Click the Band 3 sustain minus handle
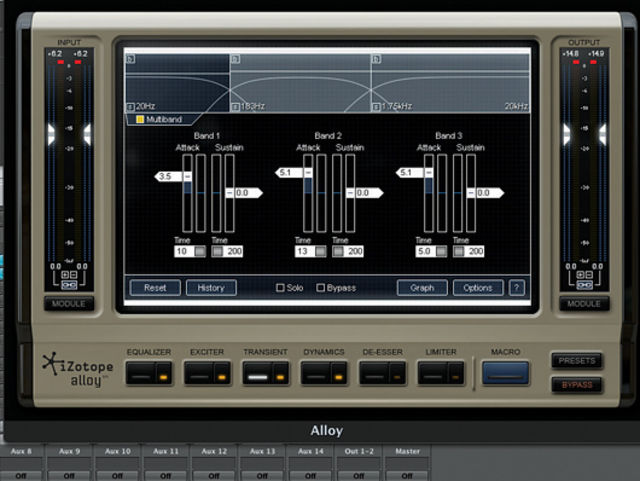Screen dimensions: 640x481 tap(471, 193)
